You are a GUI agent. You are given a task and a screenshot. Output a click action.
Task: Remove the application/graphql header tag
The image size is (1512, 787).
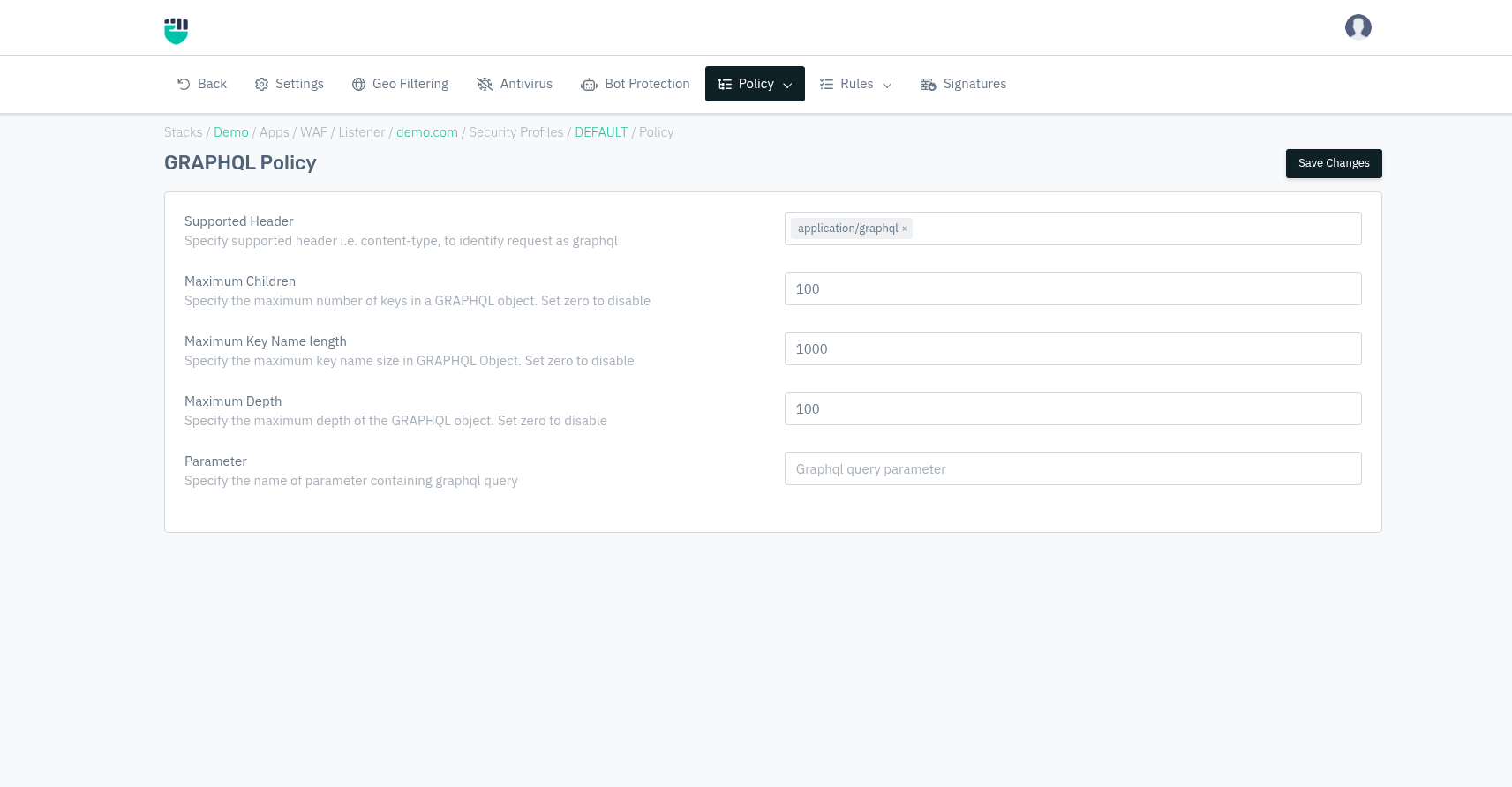pos(905,229)
